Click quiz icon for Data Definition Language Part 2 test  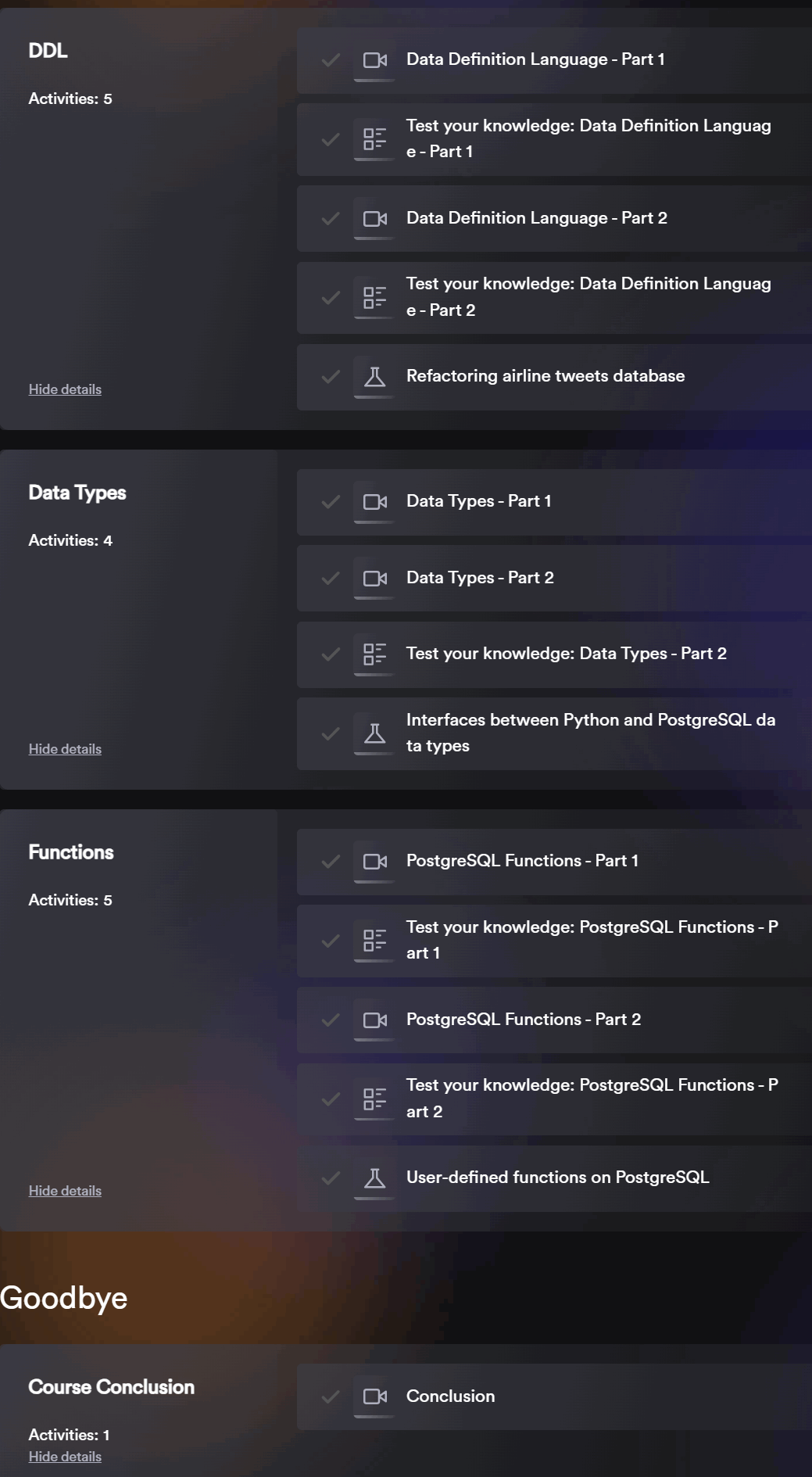click(x=375, y=297)
